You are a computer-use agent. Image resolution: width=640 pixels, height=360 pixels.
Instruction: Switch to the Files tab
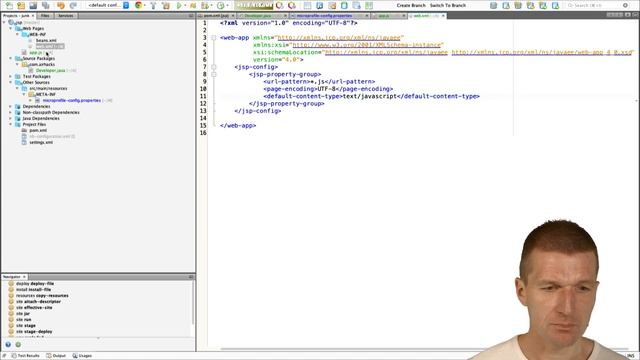(45, 16)
